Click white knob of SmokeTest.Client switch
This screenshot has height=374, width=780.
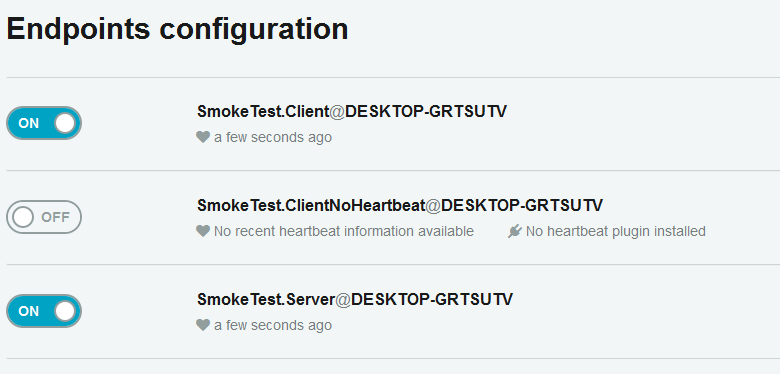[65, 123]
